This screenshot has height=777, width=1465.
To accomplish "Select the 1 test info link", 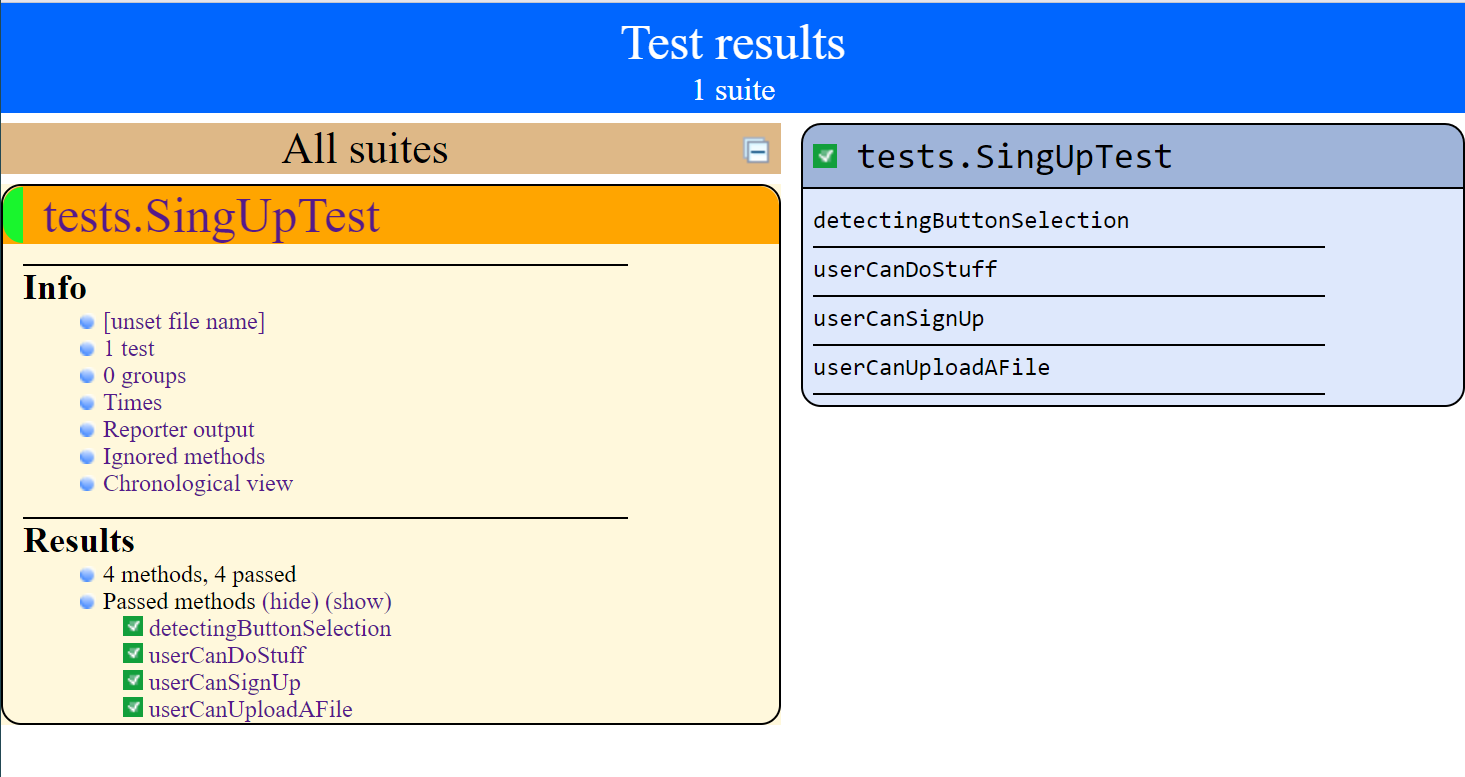I will (129, 349).
